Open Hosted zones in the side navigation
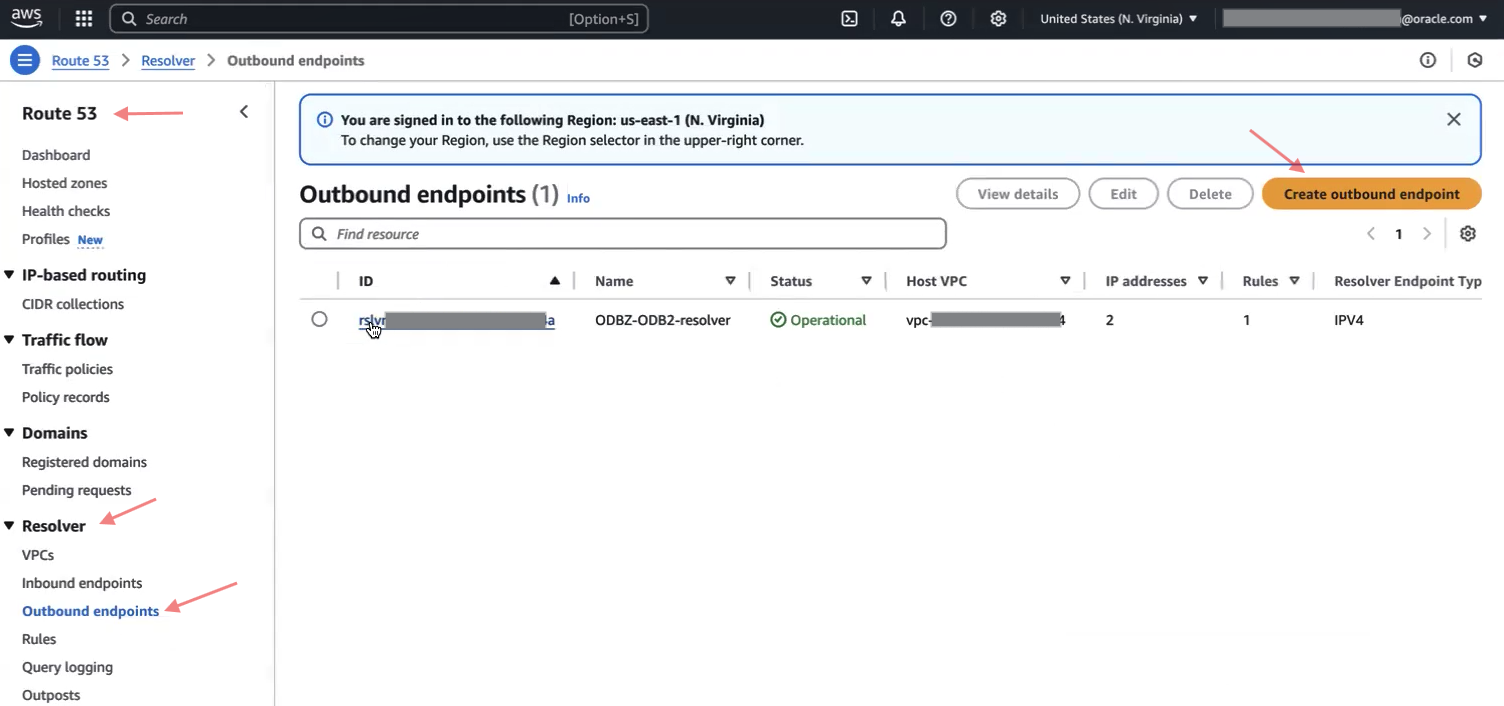 (x=64, y=183)
